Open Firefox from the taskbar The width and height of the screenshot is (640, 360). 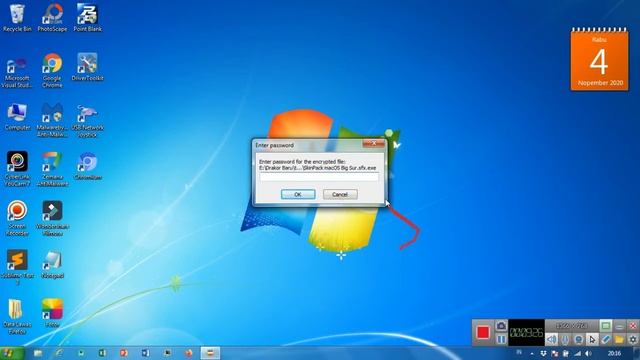click(x=188, y=353)
